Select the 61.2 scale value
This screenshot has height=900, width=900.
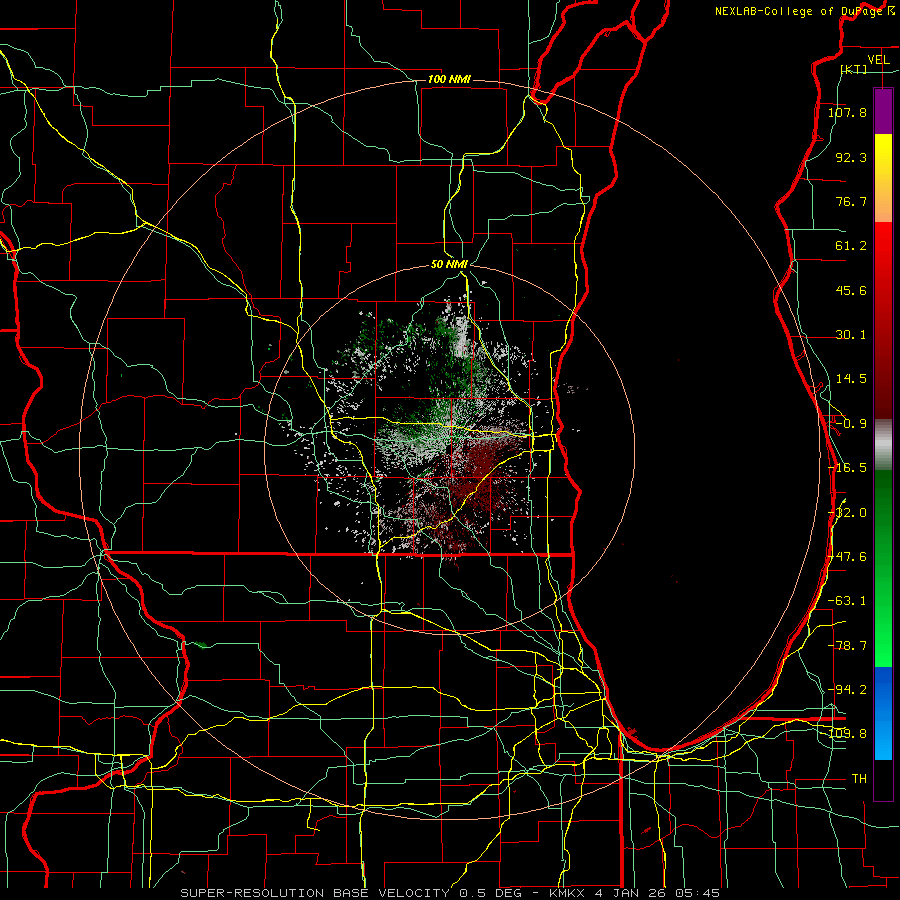(x=851, y=246)
